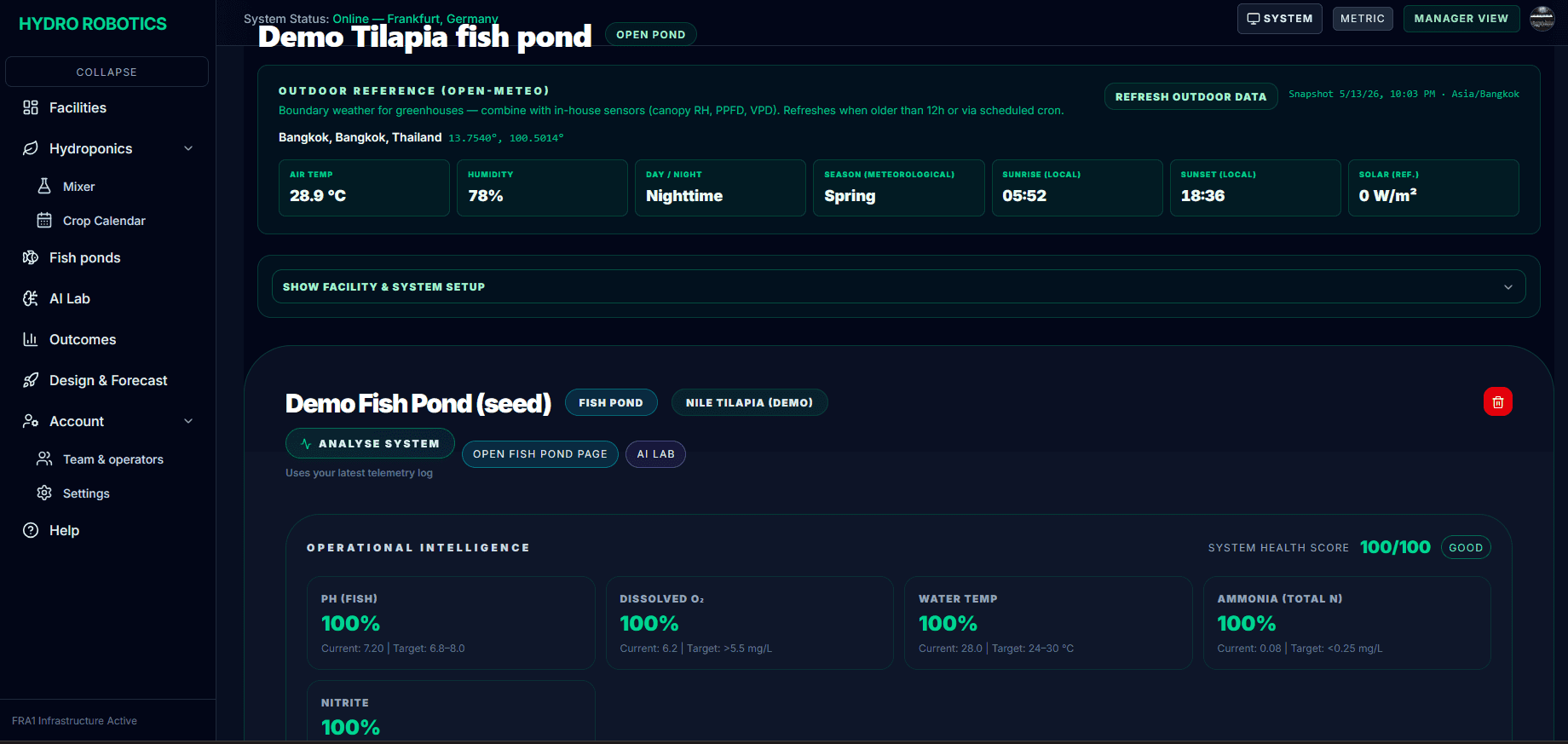Click Uses your latest telemetry log
This screenshot has height=744, width=1568.
click(359, 473)
